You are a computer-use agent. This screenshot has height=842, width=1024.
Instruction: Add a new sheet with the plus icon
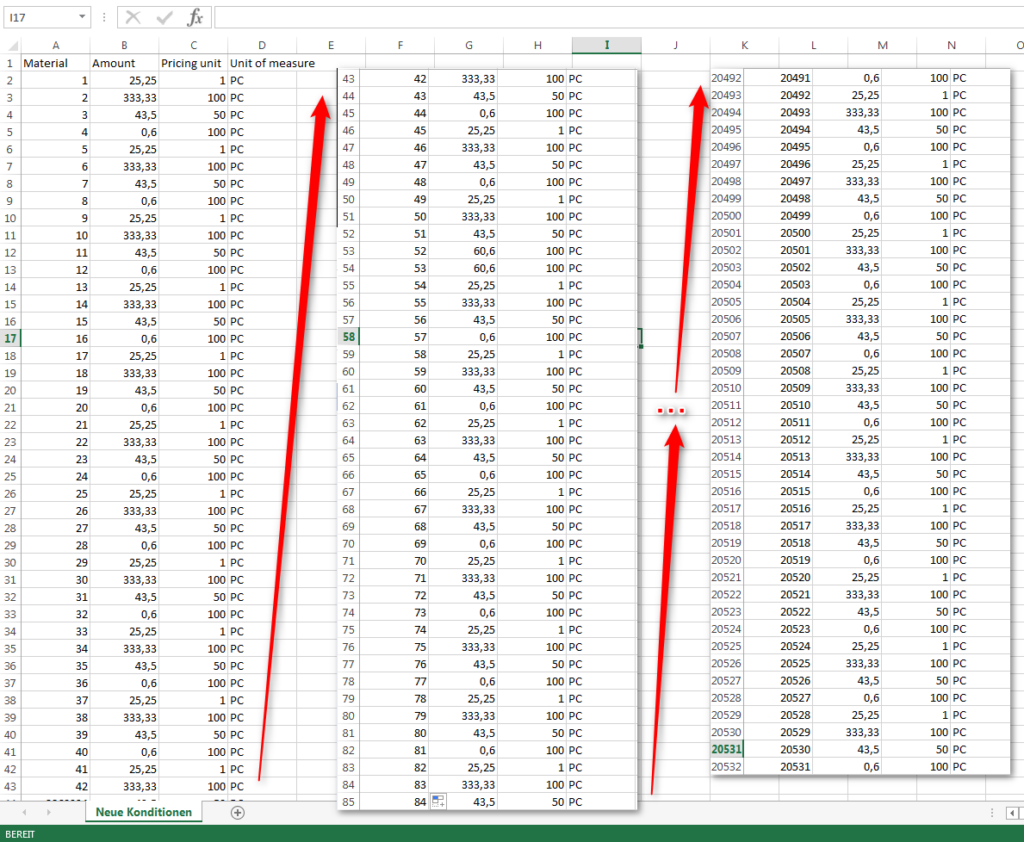238,813
